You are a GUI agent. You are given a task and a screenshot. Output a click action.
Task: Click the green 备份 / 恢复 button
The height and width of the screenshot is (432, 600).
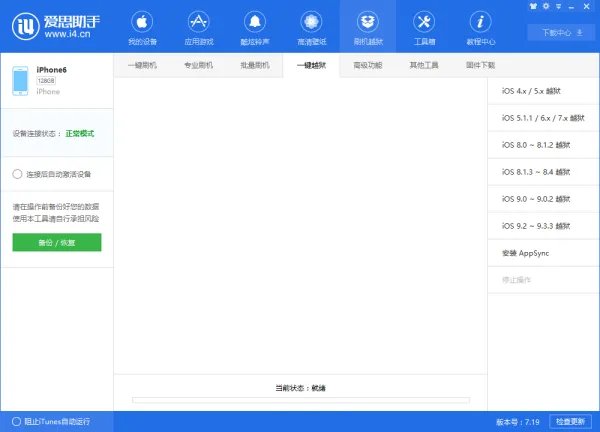pos(57,242)
